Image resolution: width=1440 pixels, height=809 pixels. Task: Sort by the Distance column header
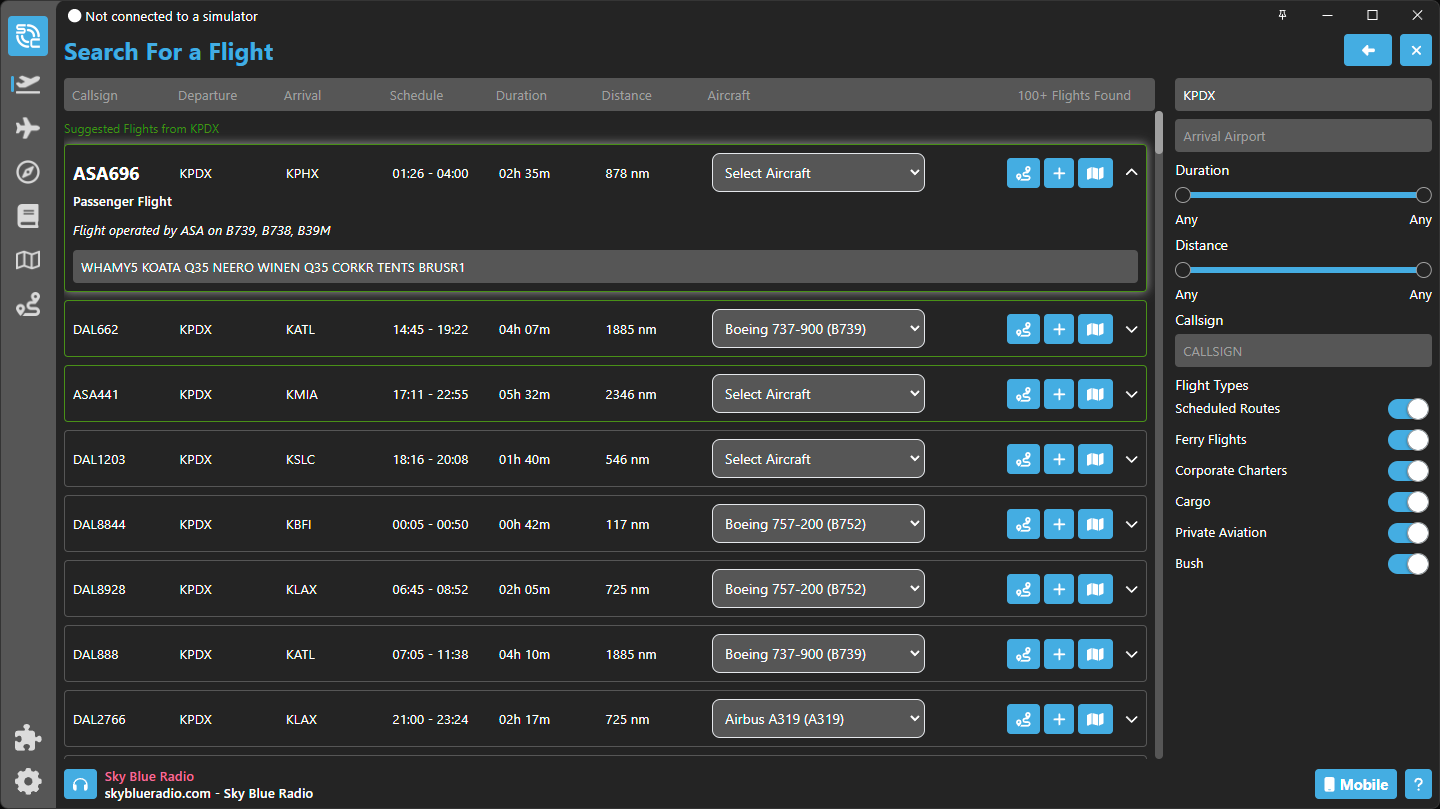pos(626,96)
